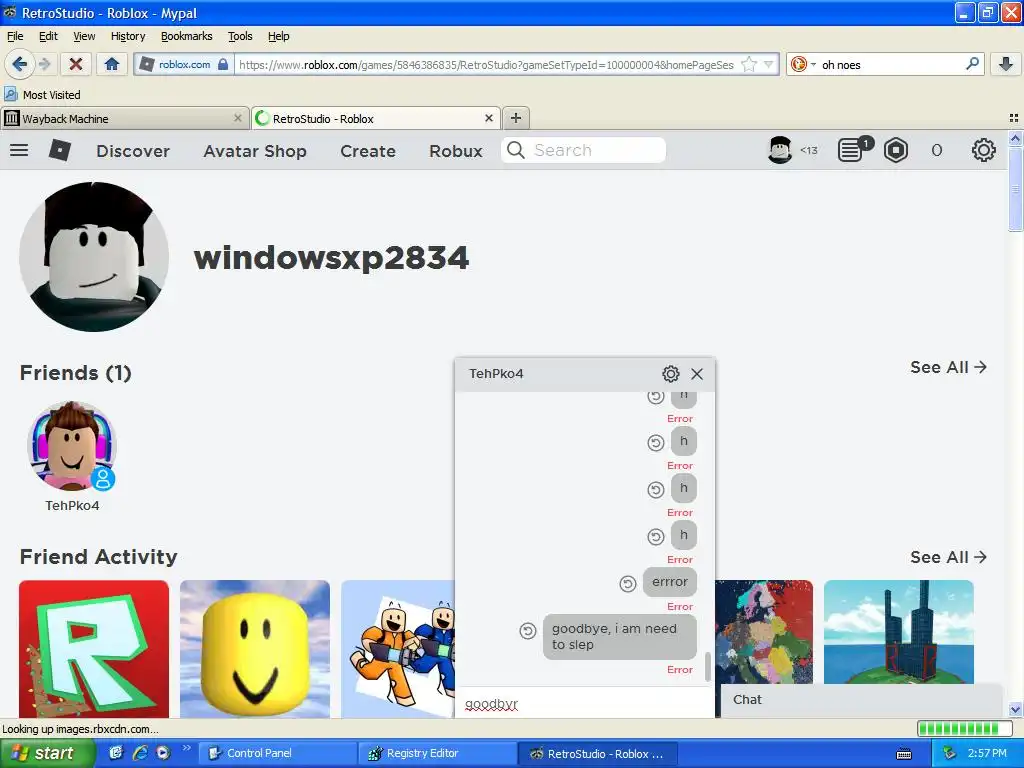Viewport: 1024px width, 768px height.
Task: Go forward with the browser forward arrow
Action: [44, 64]
